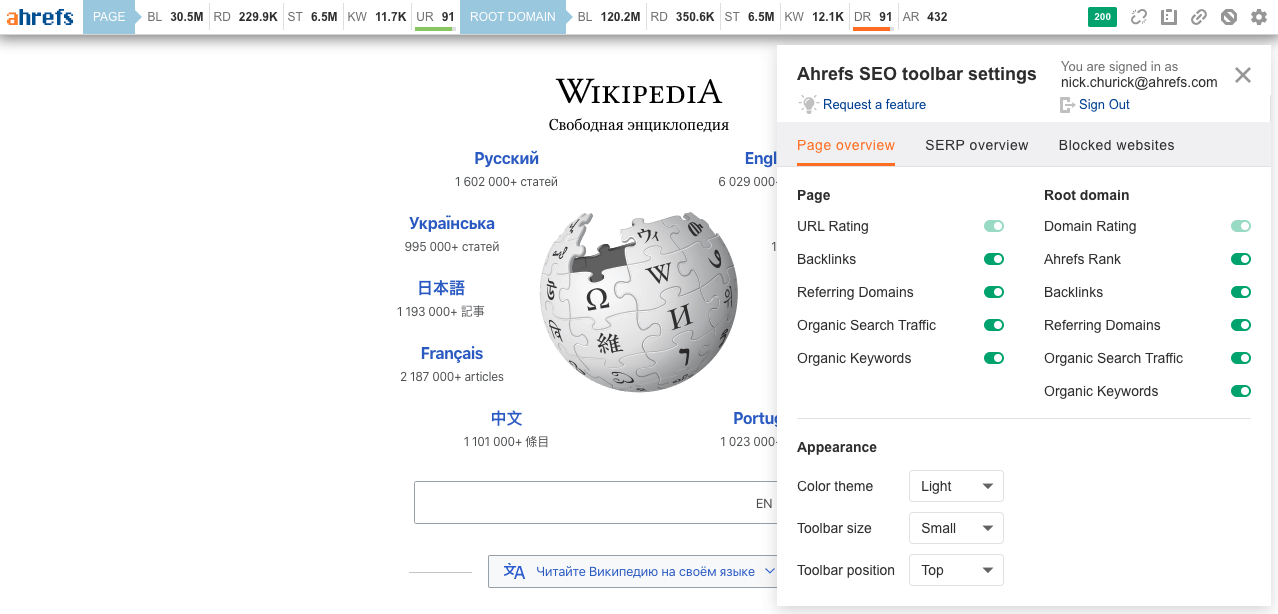1278x614 pixels.
Task: Click the block website icon
Action: pyautogui.click(x=1228, y=17)
